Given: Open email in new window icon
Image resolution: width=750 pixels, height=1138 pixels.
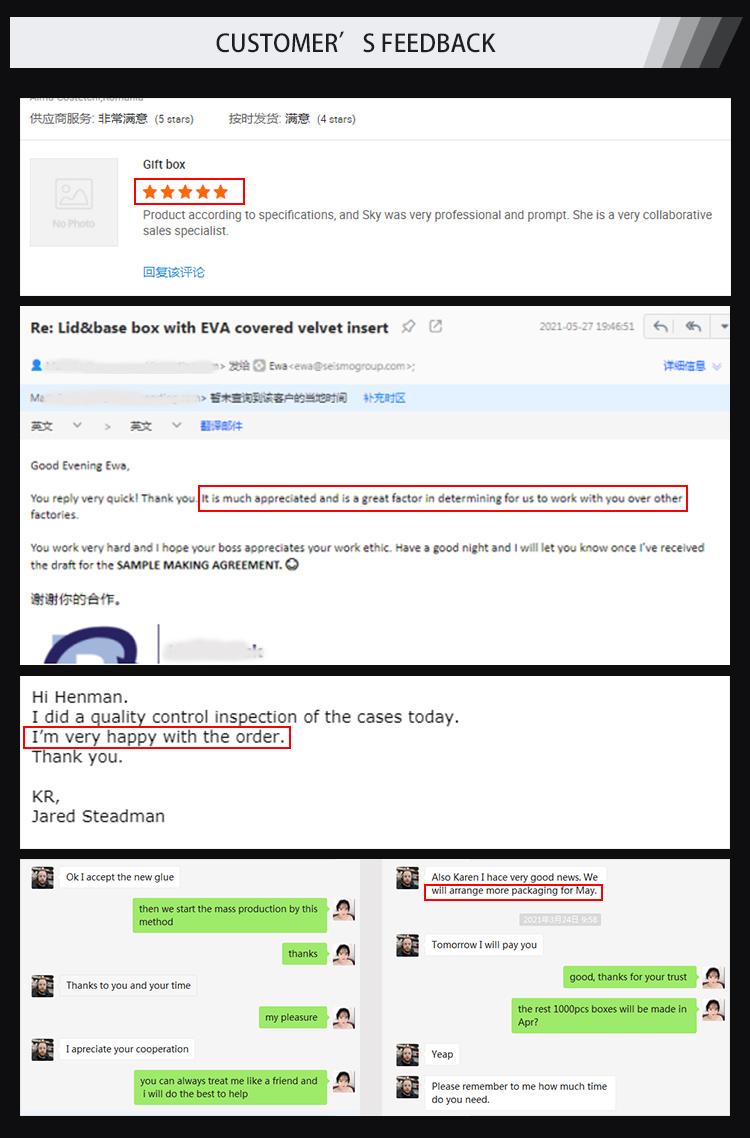Looking at the screenshot, I should 436,327.
